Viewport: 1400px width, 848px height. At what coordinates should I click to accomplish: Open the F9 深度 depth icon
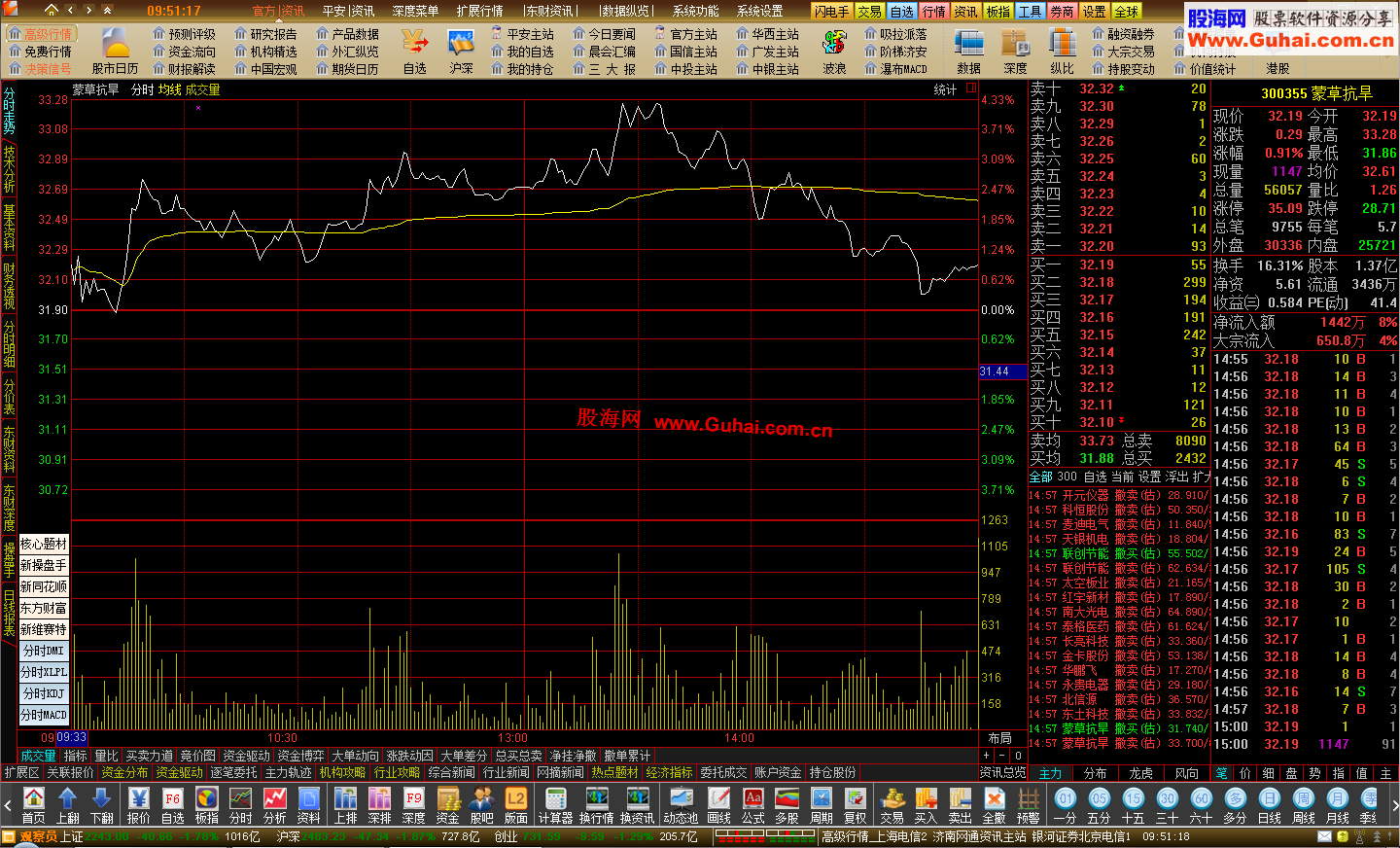[x=414, y=805]
